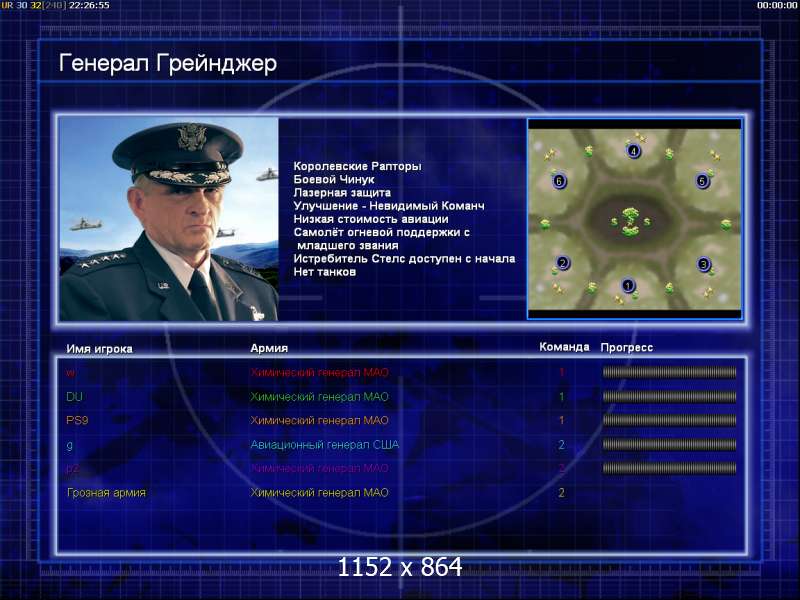This screenshot has width=800, height=600.
Task: Click the progress bar for player w
Action: tap(669, 372)
